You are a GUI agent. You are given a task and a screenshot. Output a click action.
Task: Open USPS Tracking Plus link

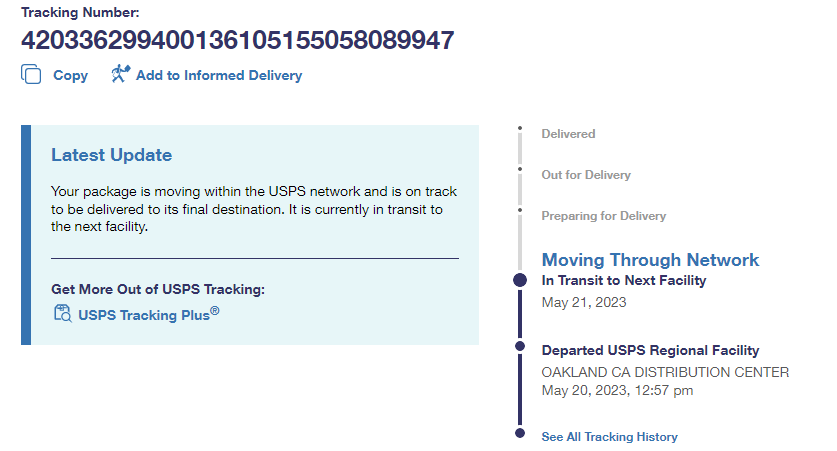(x=148, y=314)
